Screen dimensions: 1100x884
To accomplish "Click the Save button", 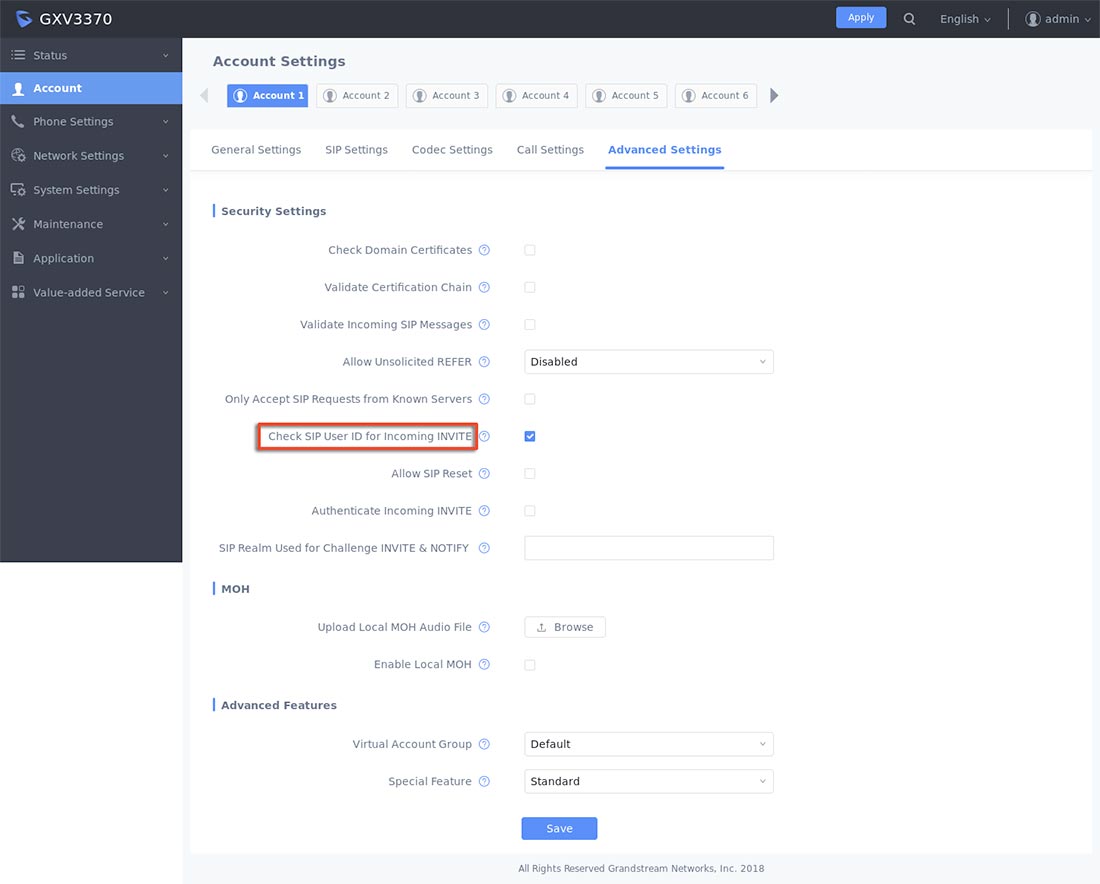I will click(x=559, y=828).
